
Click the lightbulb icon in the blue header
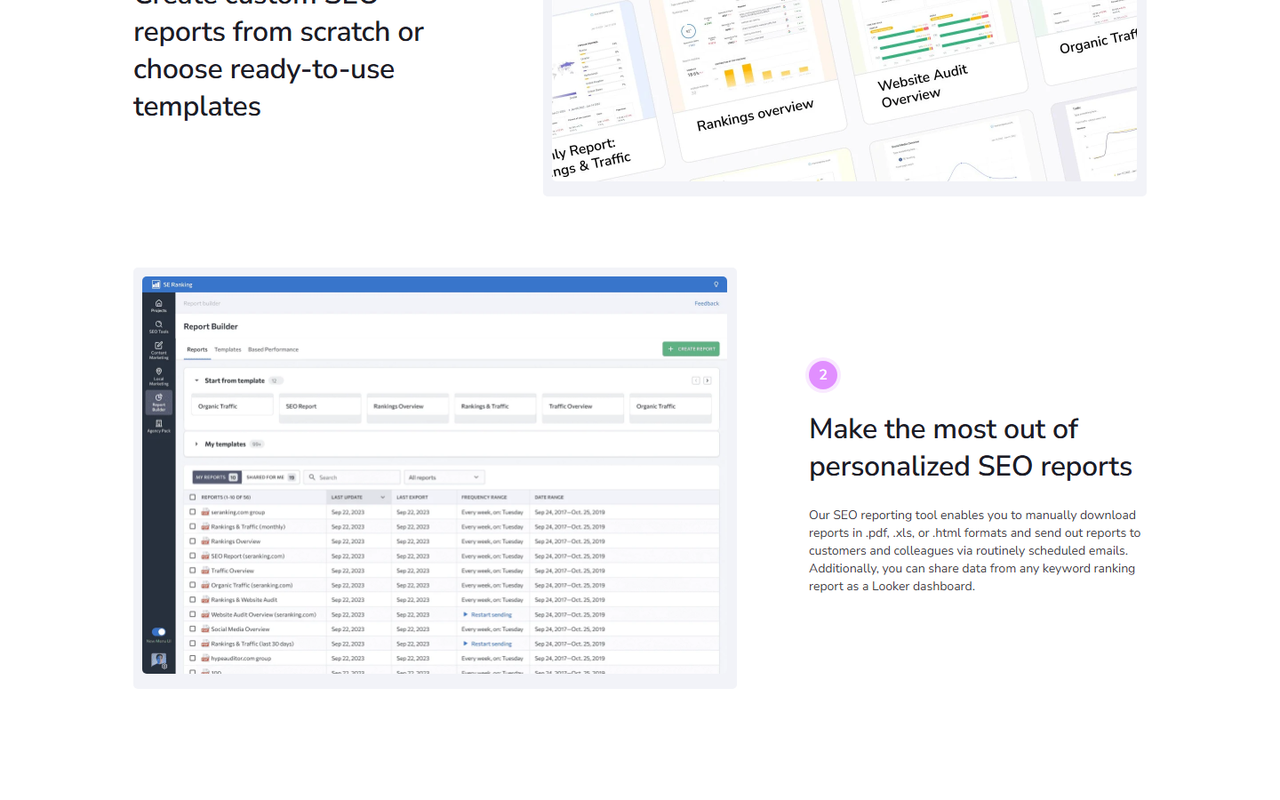click(x=716, y=284)
